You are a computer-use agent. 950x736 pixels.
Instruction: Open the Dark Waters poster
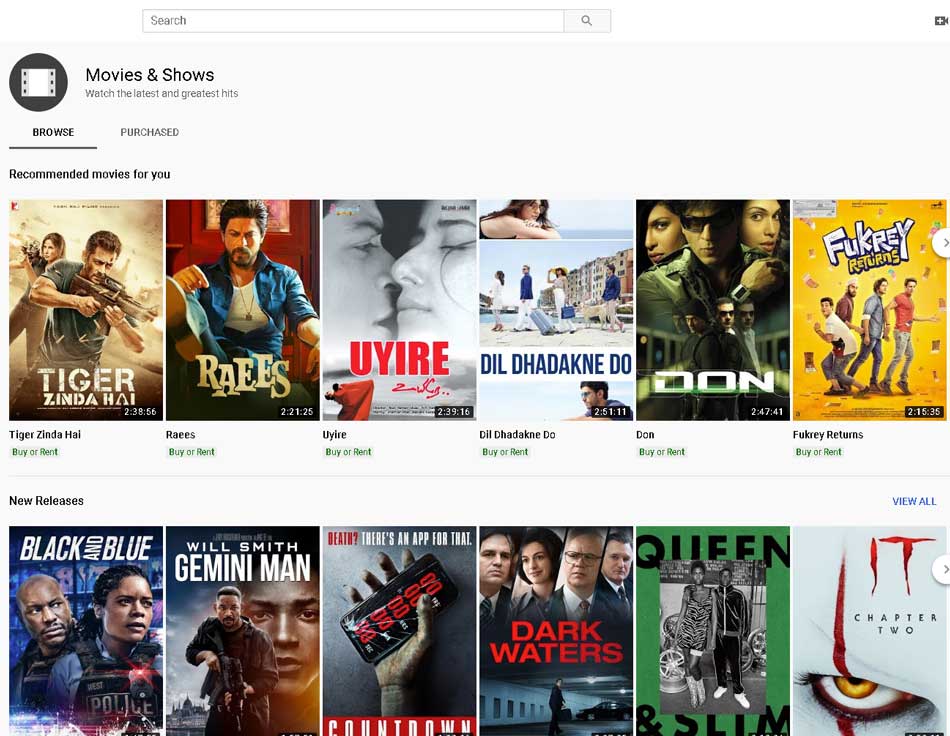[556, 631]
